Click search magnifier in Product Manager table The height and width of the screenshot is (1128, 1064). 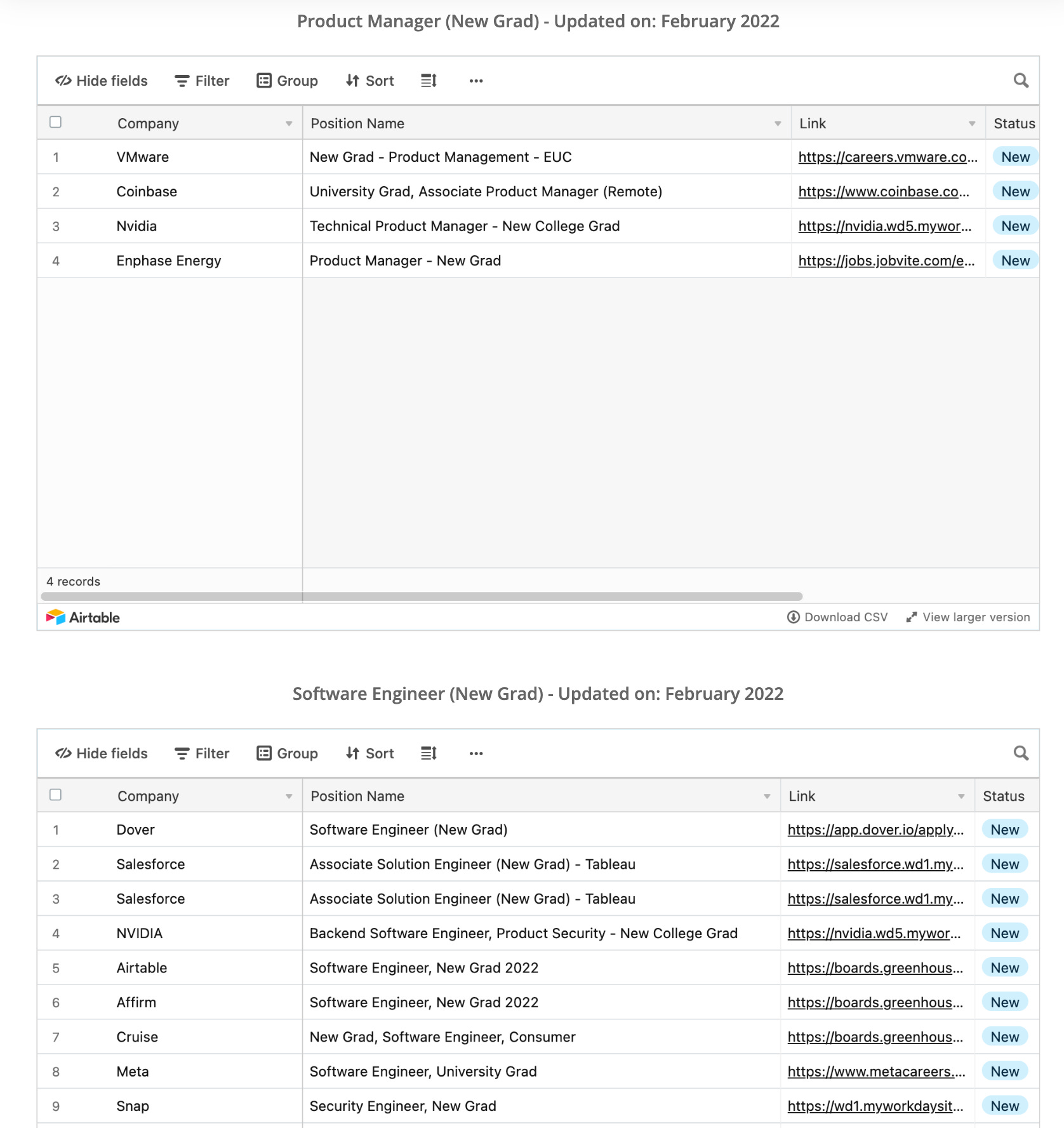(x=1021, y=81)
